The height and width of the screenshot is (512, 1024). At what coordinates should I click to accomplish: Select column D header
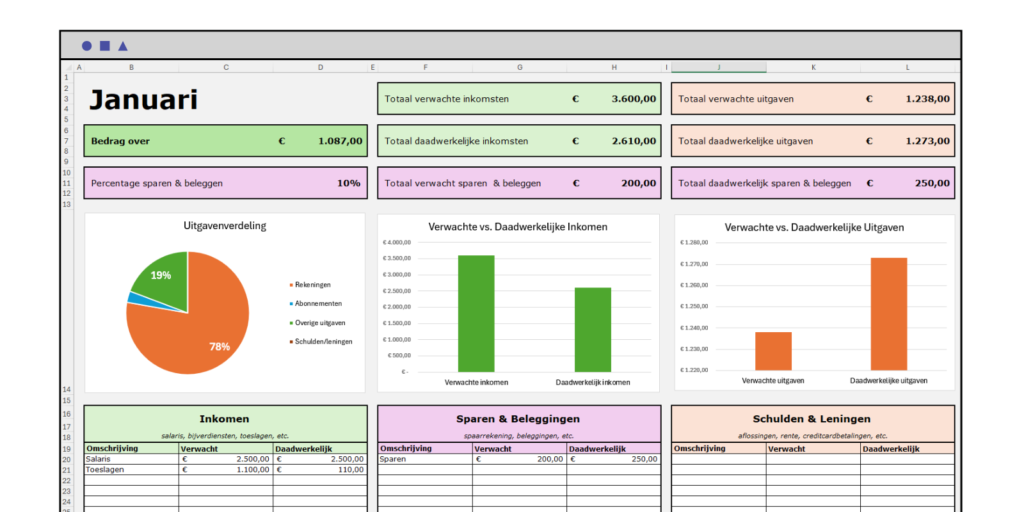tap(321, 67)
